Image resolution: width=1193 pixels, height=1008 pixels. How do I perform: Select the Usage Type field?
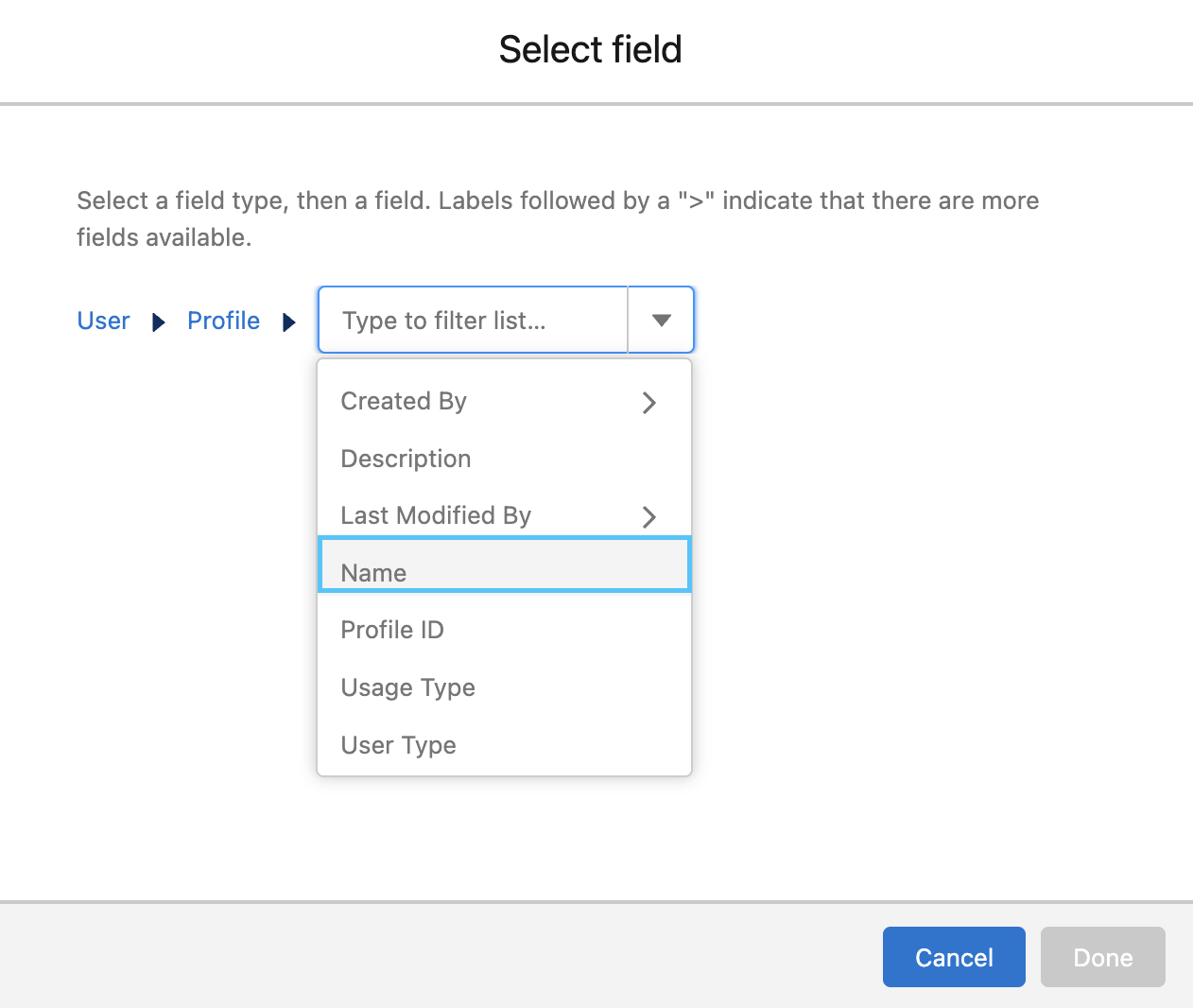click(407, 687)
